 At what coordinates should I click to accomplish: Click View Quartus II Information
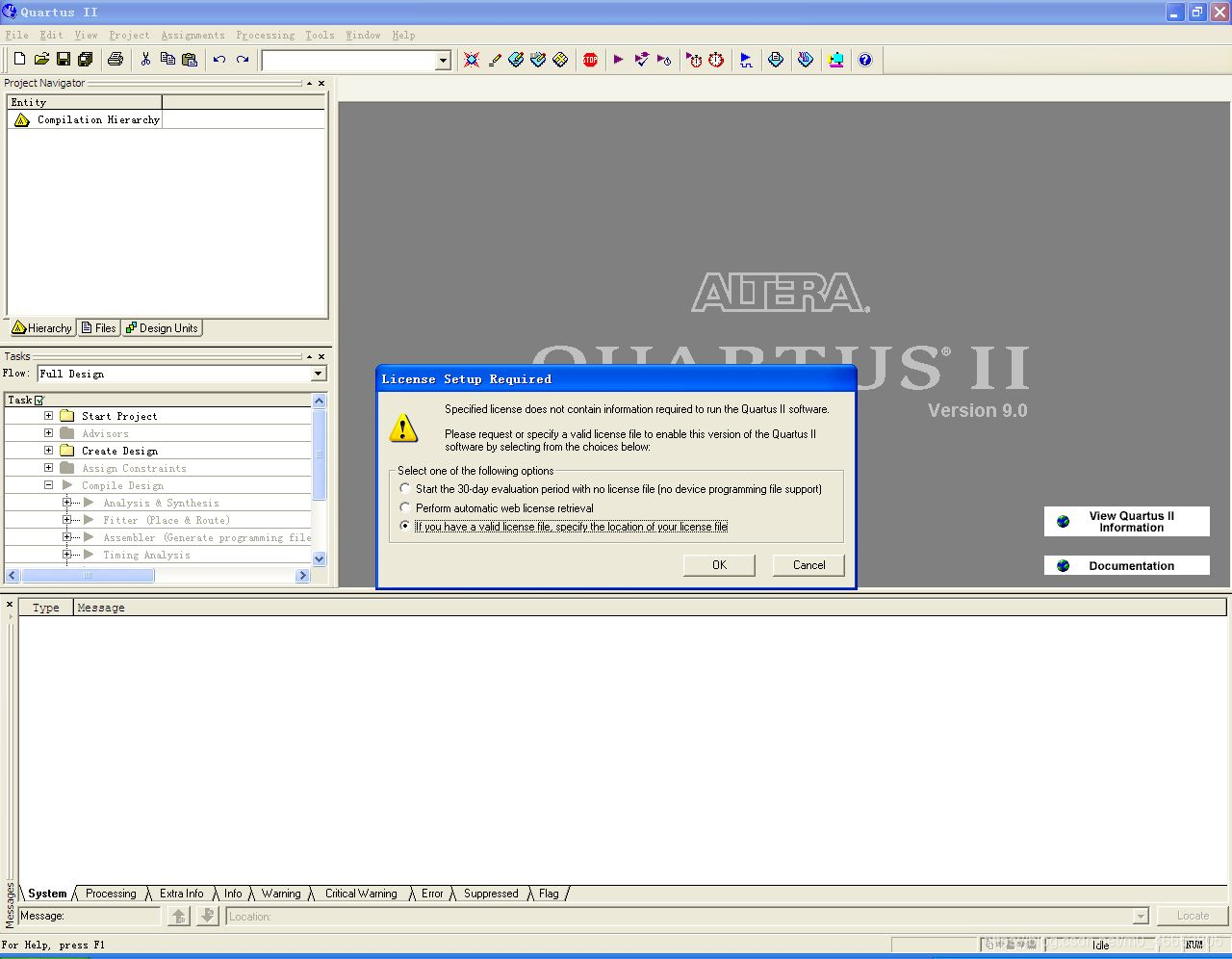(x=1127, y=522)
